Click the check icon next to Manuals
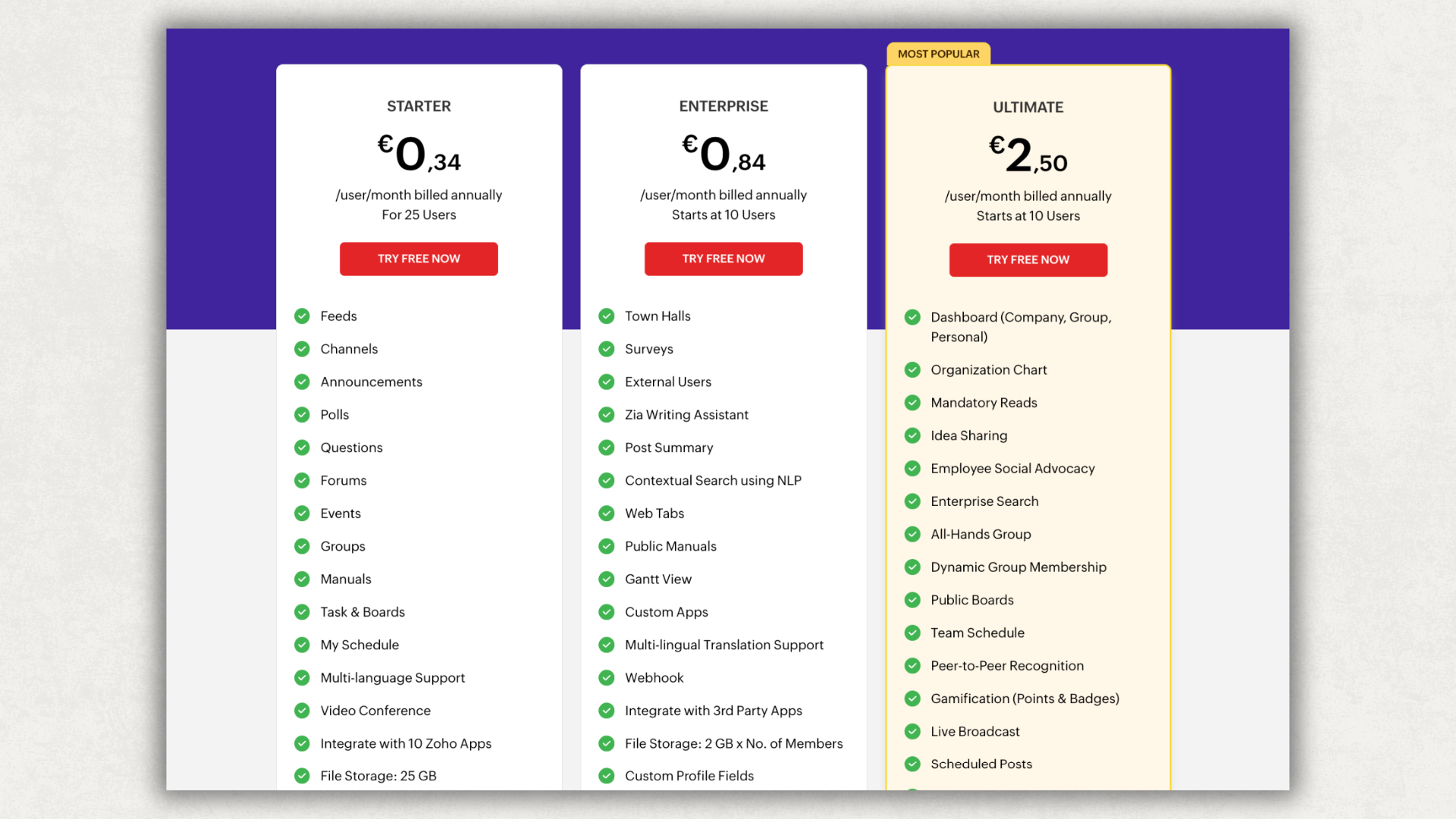Image resolution: width=1456 pixels, height=819 pixels. tap(302, 579)
